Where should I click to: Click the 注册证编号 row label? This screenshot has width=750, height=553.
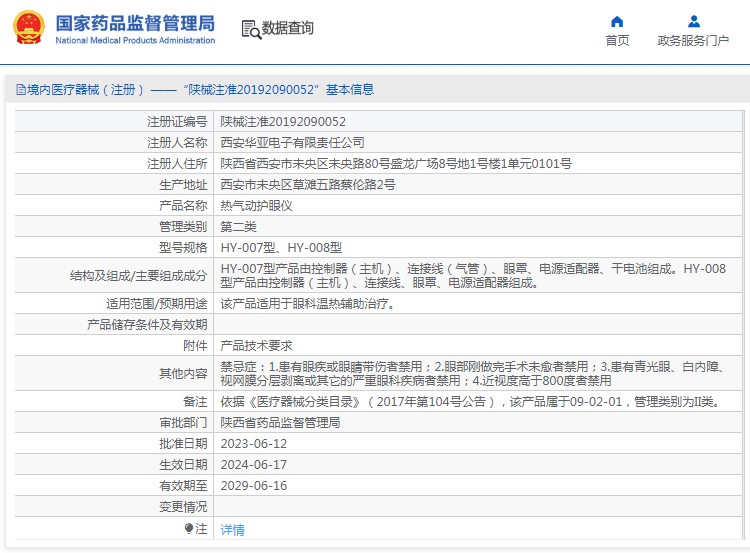(177, 122)
